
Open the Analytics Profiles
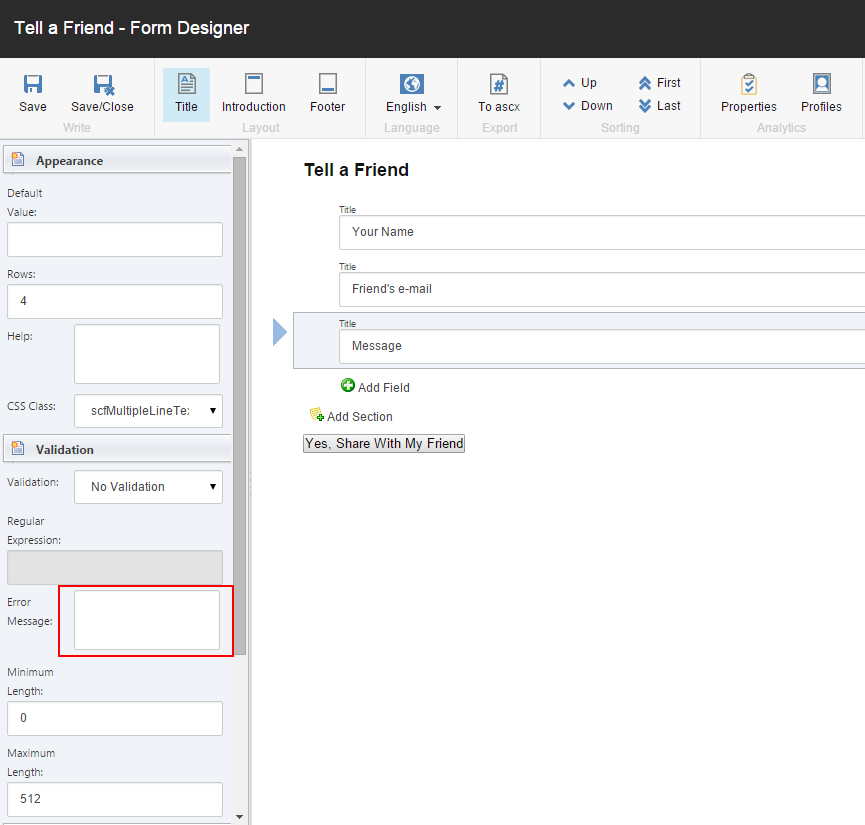(820, 95)
